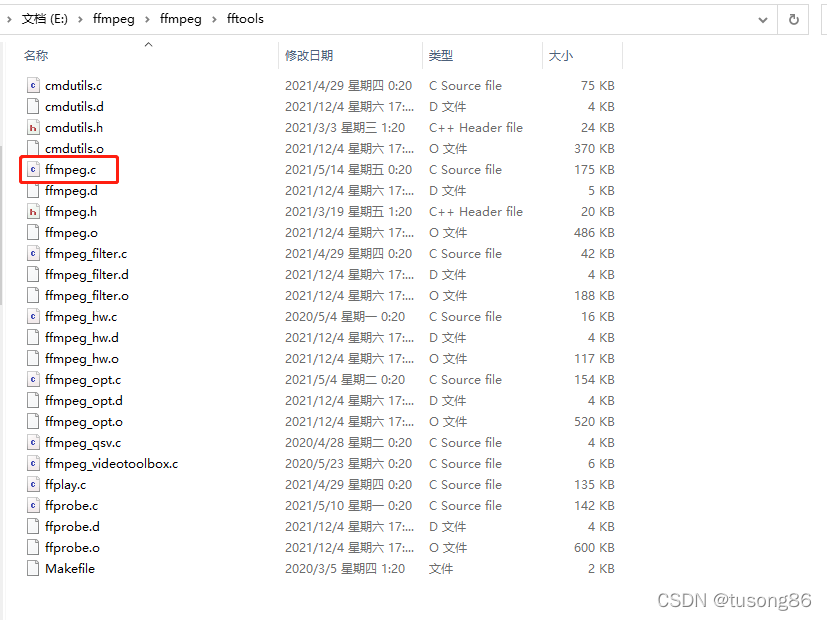
Task: Navigate to second ffmpeg breadcrumb folder
Action: [x=180, y=19]
